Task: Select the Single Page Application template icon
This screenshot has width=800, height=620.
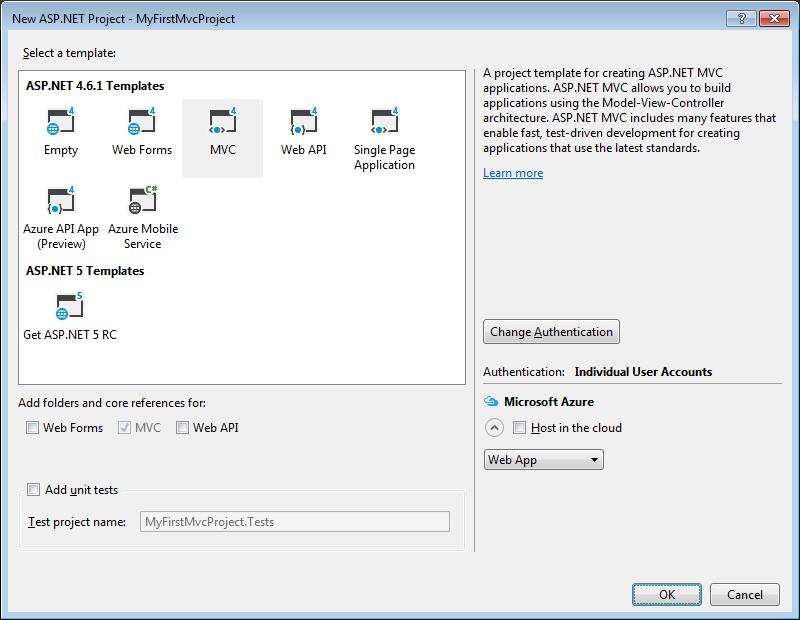Action: (x=385, y=121)
